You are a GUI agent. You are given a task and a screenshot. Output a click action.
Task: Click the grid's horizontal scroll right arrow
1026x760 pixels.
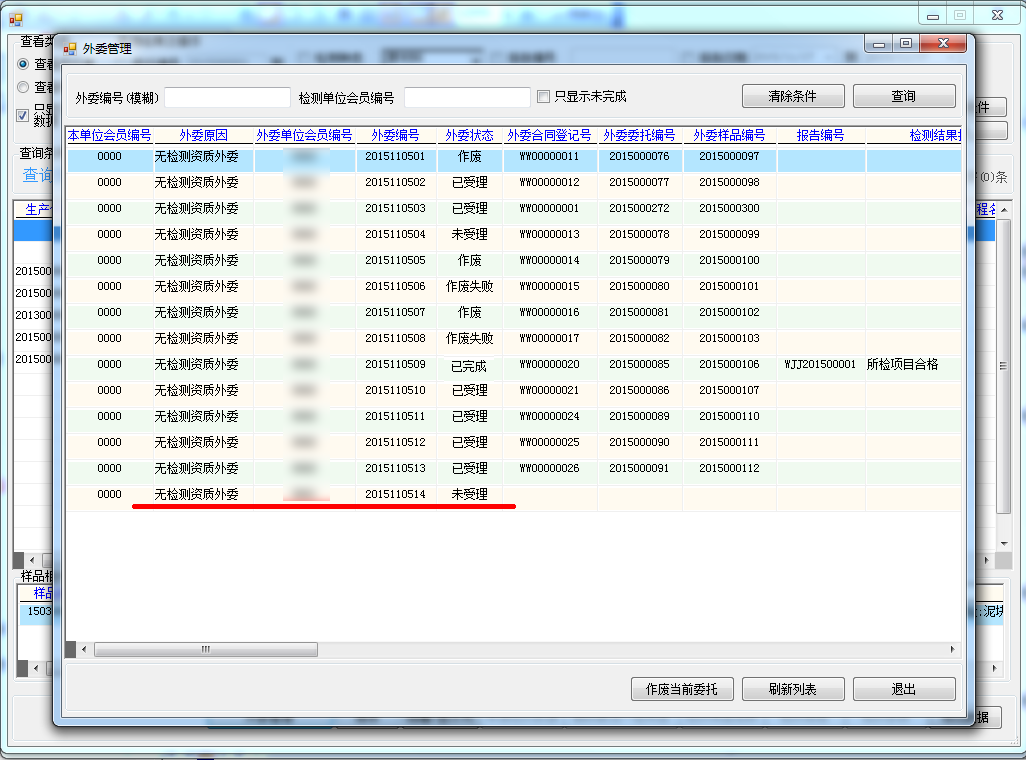tap(951, 650)
